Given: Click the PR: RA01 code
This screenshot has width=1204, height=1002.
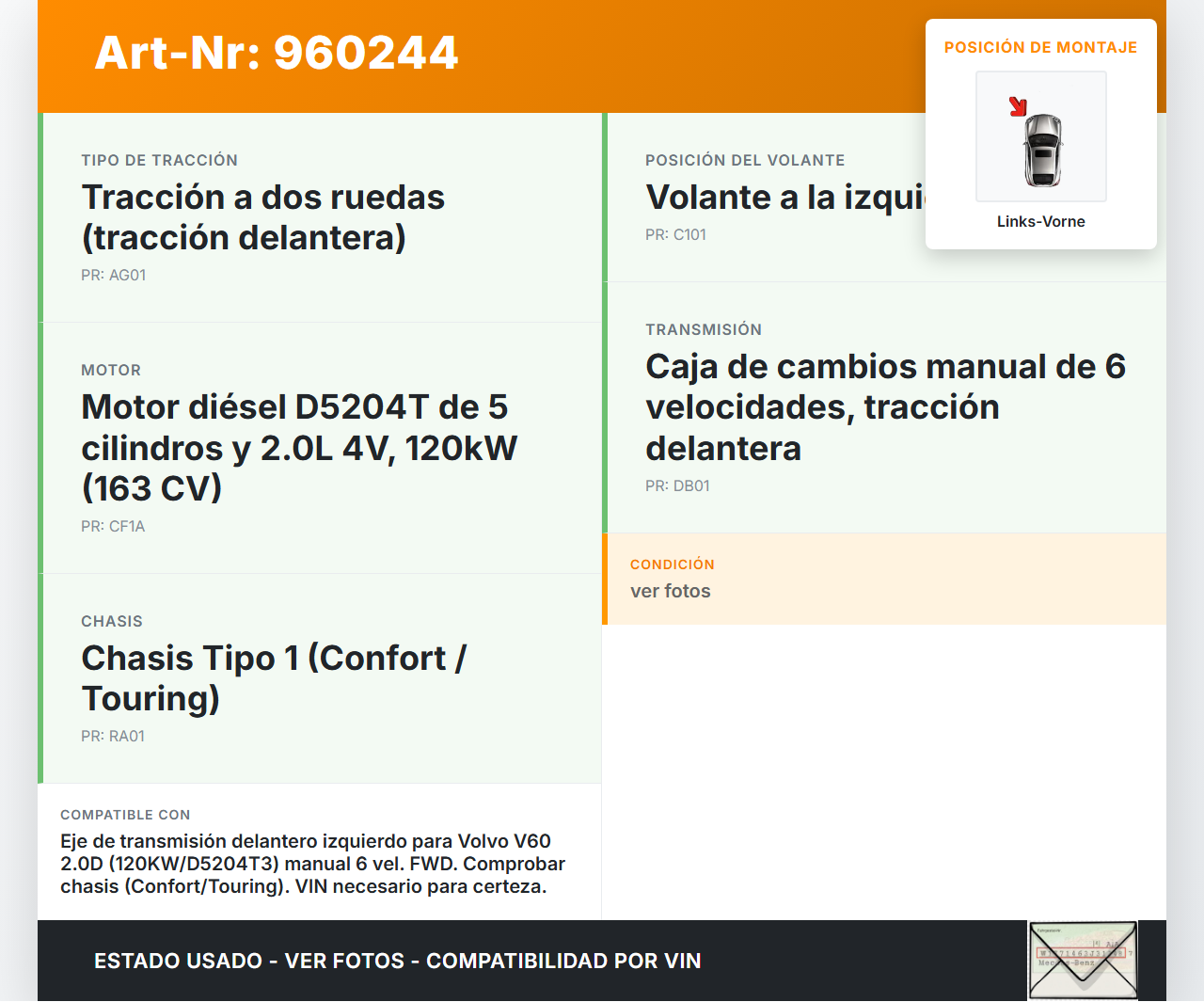Looking at the screenshot, I should tap(113, 736).
